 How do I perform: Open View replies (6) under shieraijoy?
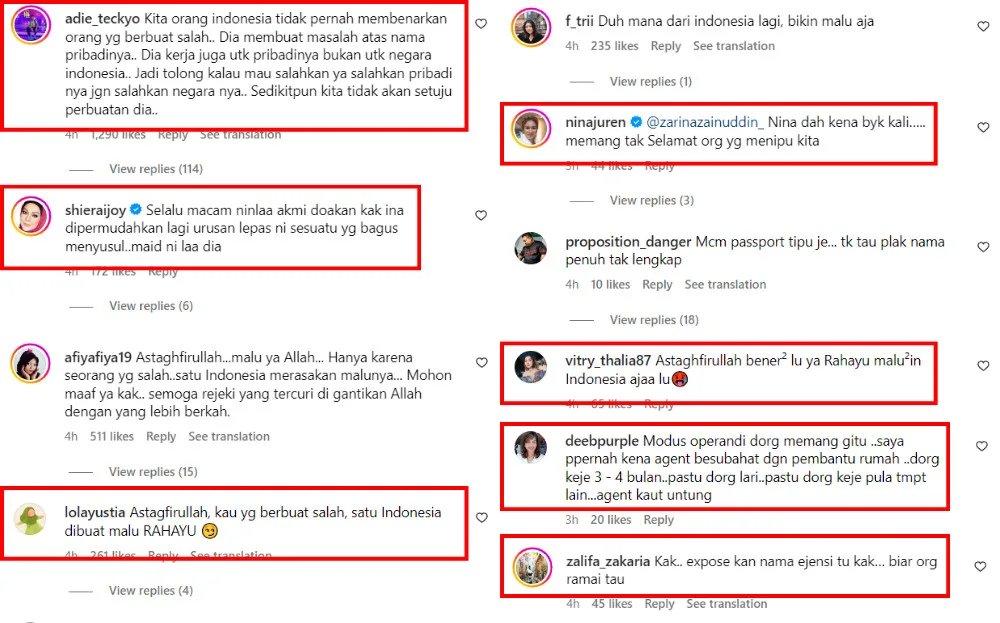pos(151,306)
